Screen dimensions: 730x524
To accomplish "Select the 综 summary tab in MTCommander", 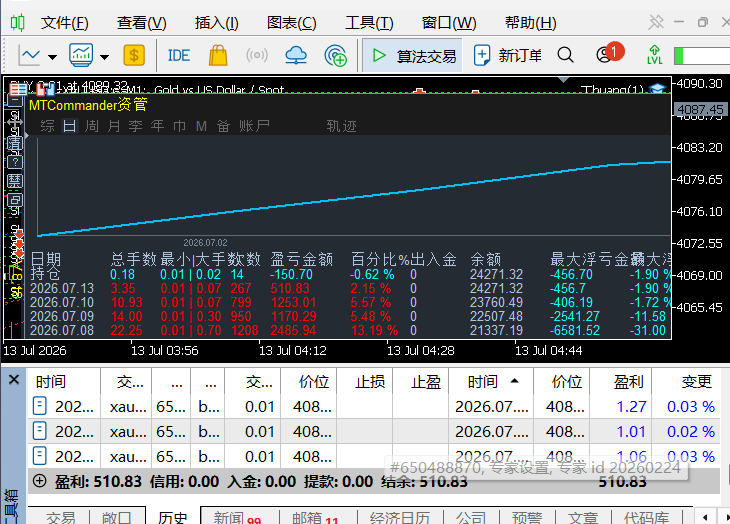I will coord(47,126).
